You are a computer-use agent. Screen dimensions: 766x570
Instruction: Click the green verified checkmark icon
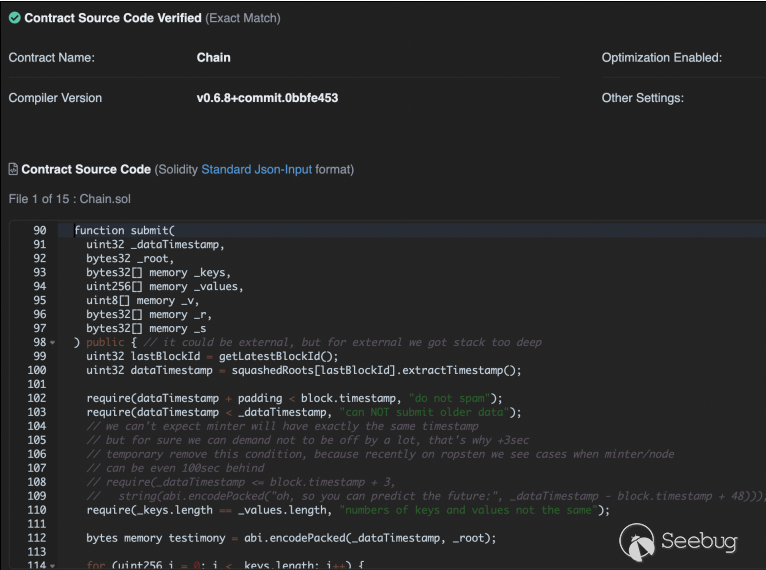click(14, 18)
